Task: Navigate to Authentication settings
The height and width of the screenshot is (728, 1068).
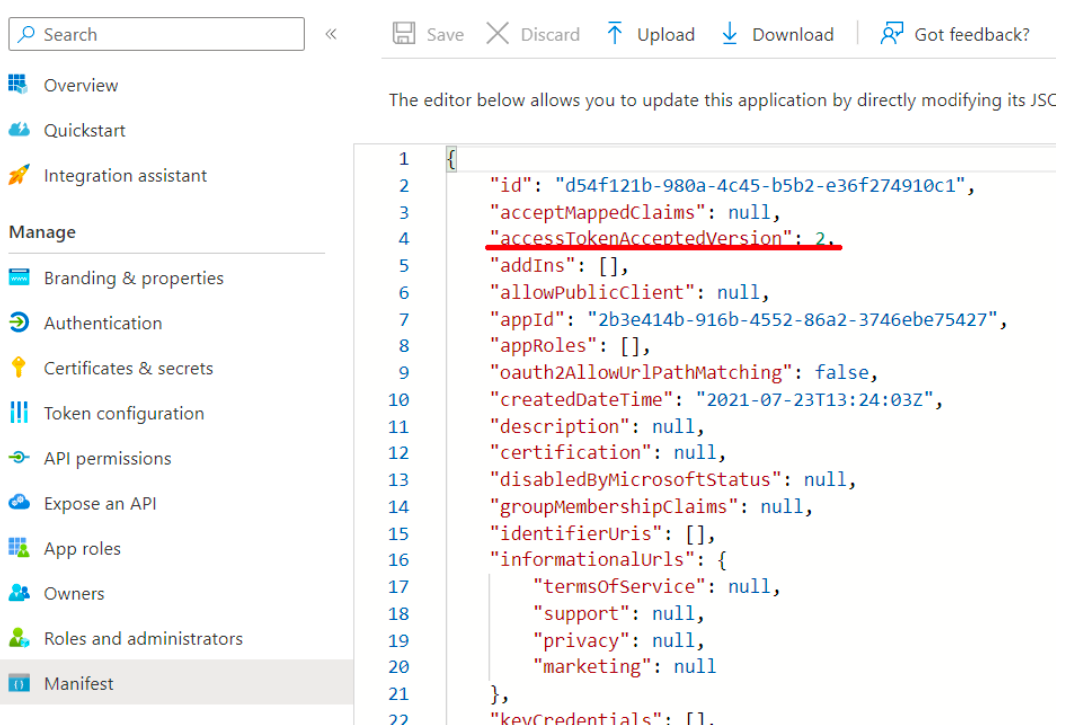Action: 103,323
